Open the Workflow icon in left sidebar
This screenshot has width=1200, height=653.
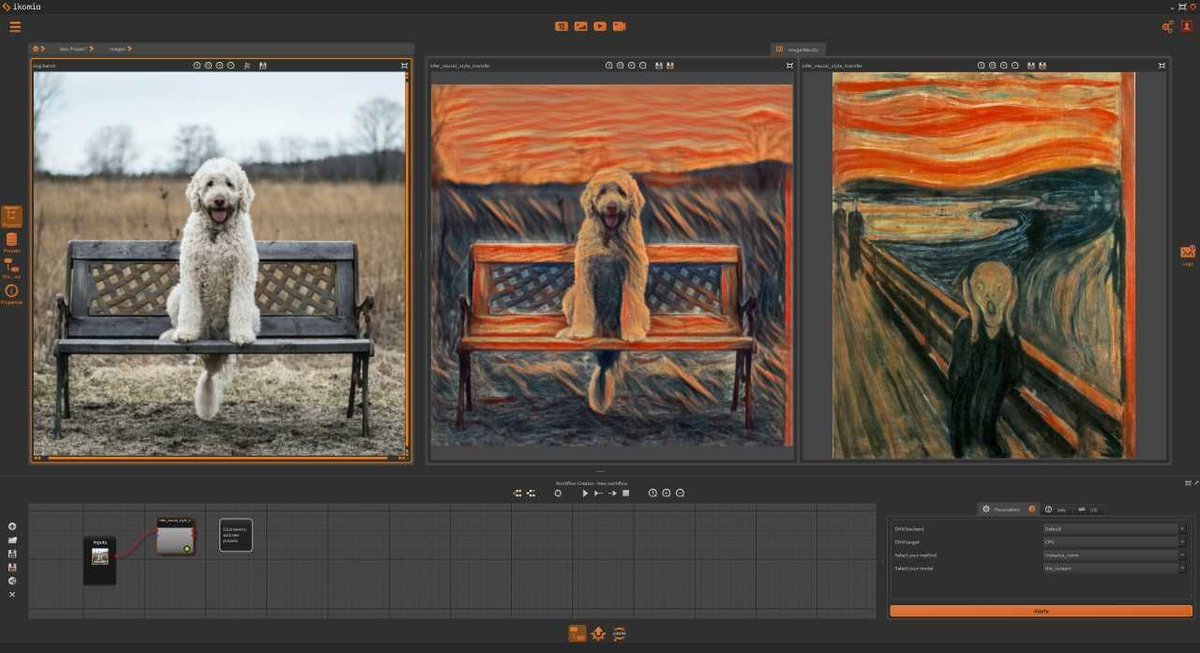pyautogui.click(x=13, y=264)
